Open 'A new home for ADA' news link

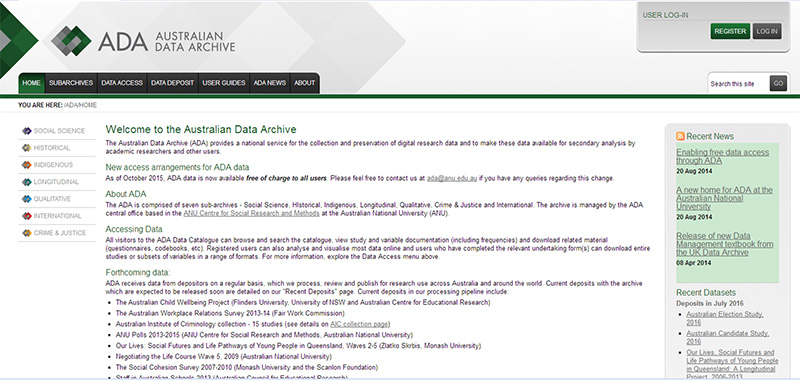pos(724,198)
